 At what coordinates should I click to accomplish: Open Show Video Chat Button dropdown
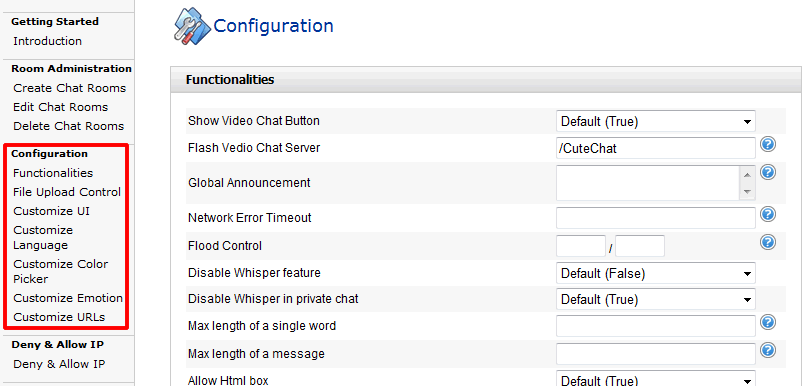pyautogui.click(x=655, y=122)
